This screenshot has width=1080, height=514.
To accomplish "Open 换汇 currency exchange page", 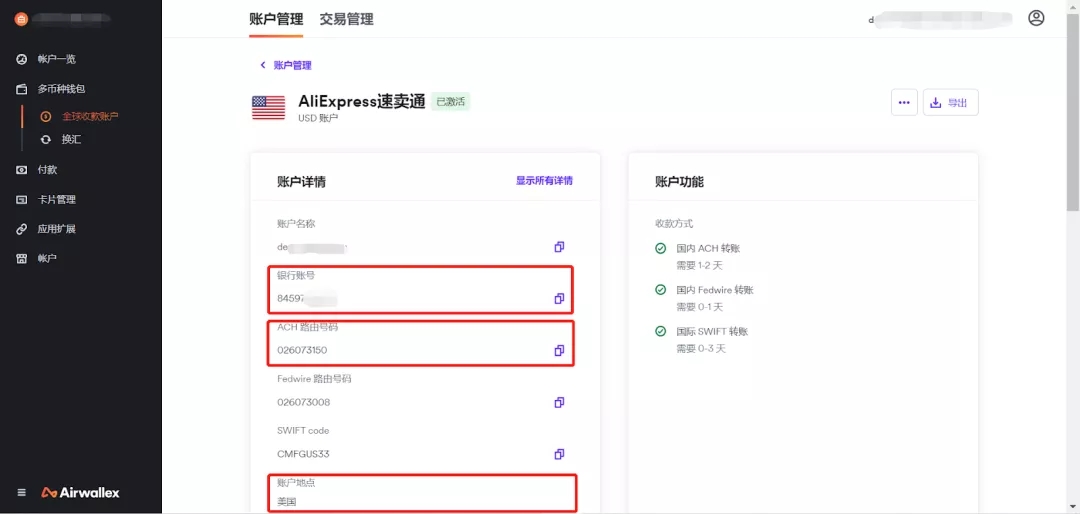I will [x=71, y=139].
